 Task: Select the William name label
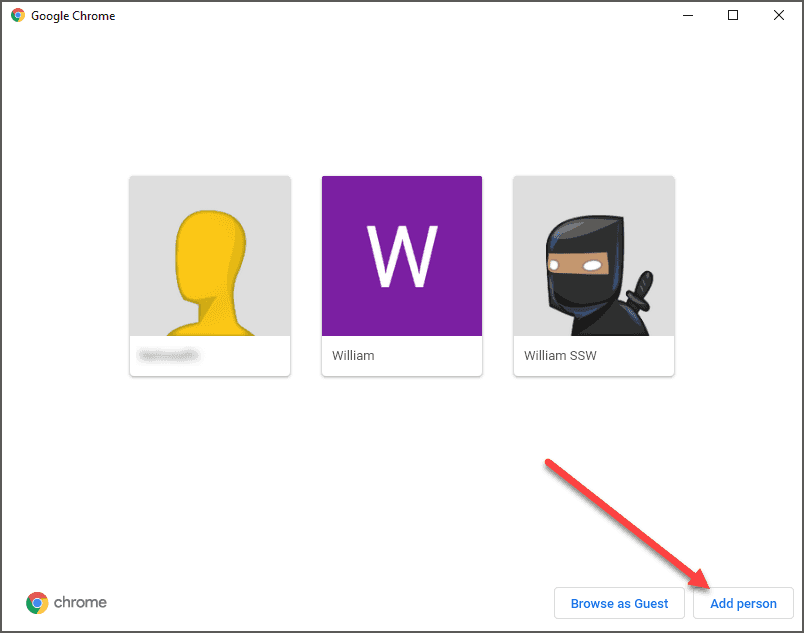coord(353,355)
